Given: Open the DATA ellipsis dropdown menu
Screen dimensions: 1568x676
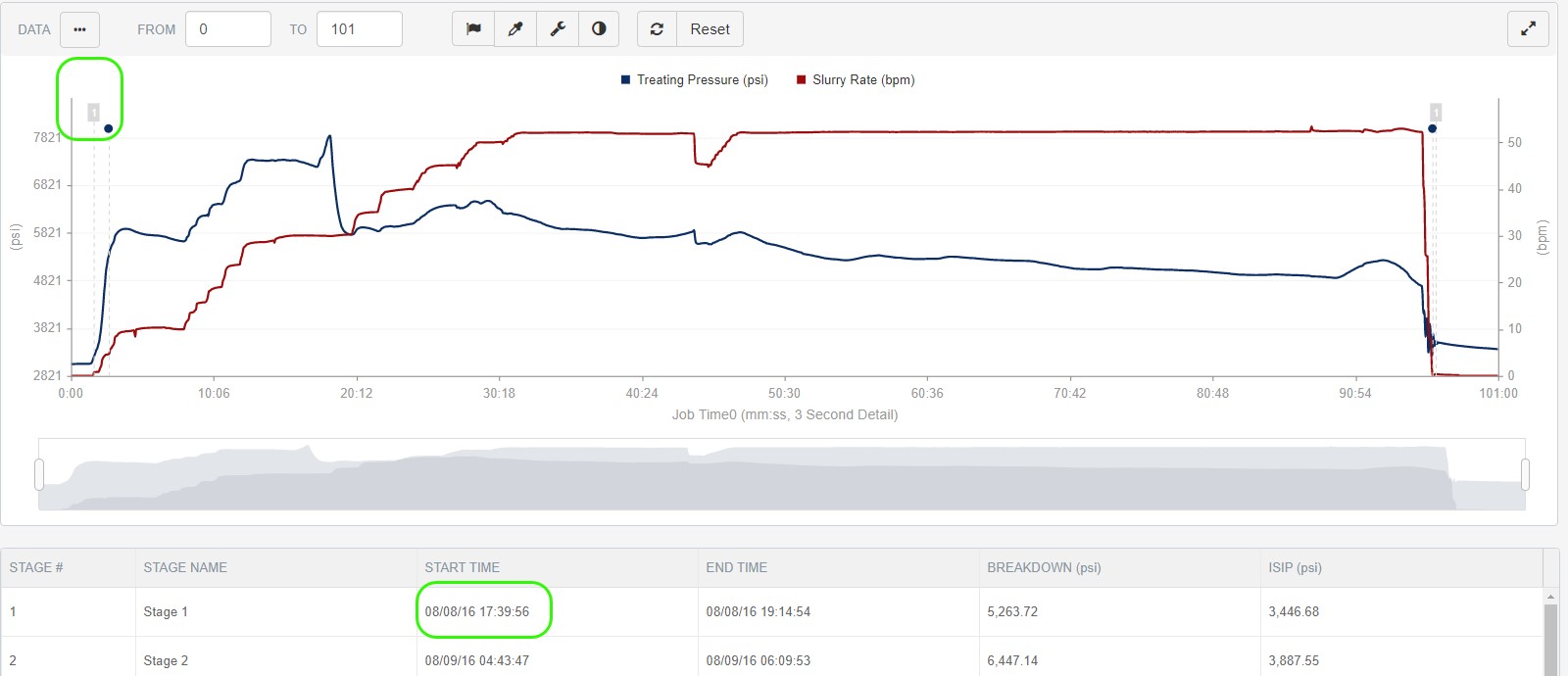Looking at the screenshot, I should point(79,29).
